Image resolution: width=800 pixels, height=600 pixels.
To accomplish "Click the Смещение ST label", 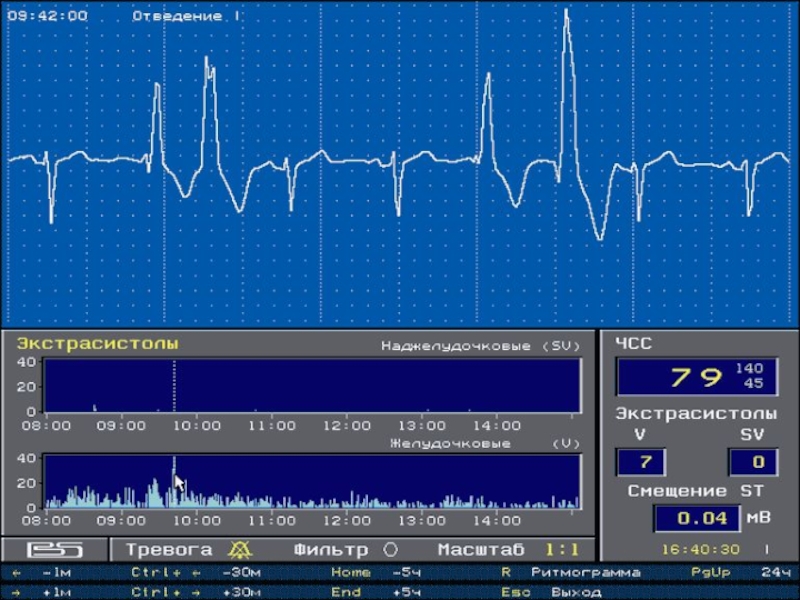I will click(695, 491).
